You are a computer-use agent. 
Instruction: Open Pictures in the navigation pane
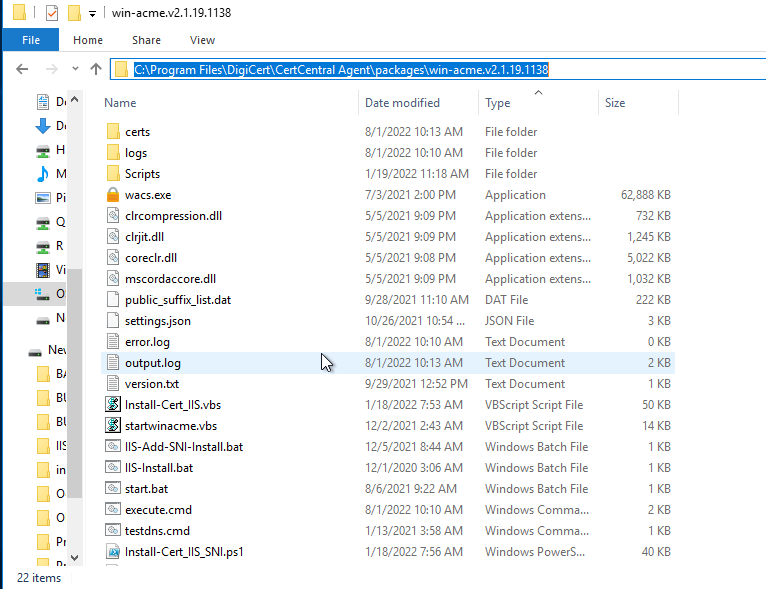(51, 197)
